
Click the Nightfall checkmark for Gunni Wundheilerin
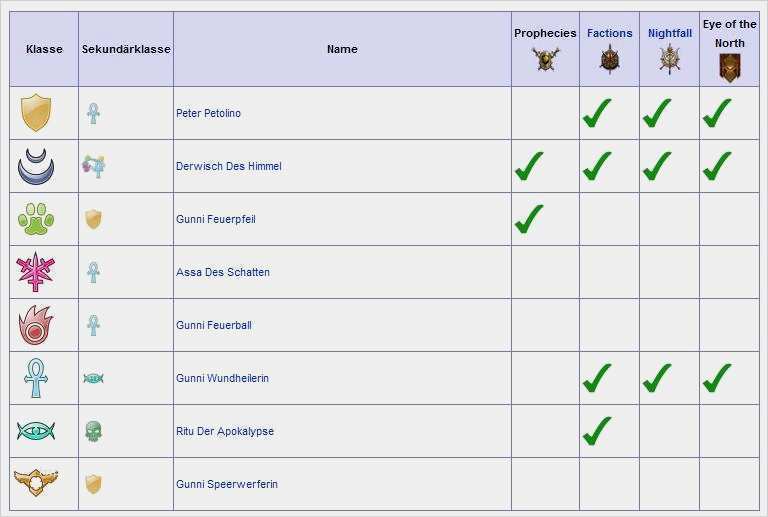(x=656, y=378)
